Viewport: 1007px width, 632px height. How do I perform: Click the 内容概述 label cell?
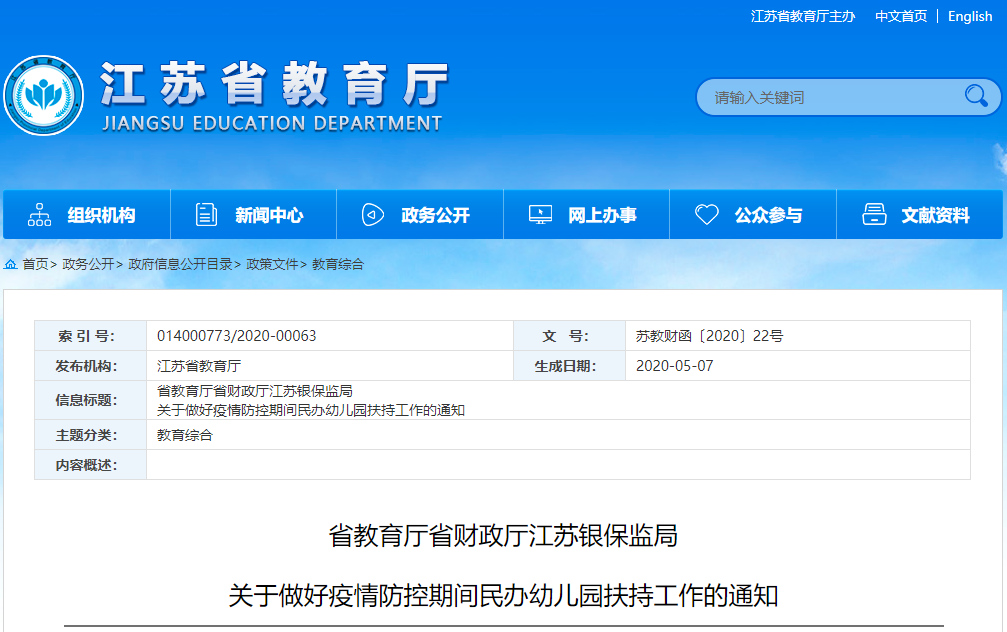(91, 465)
